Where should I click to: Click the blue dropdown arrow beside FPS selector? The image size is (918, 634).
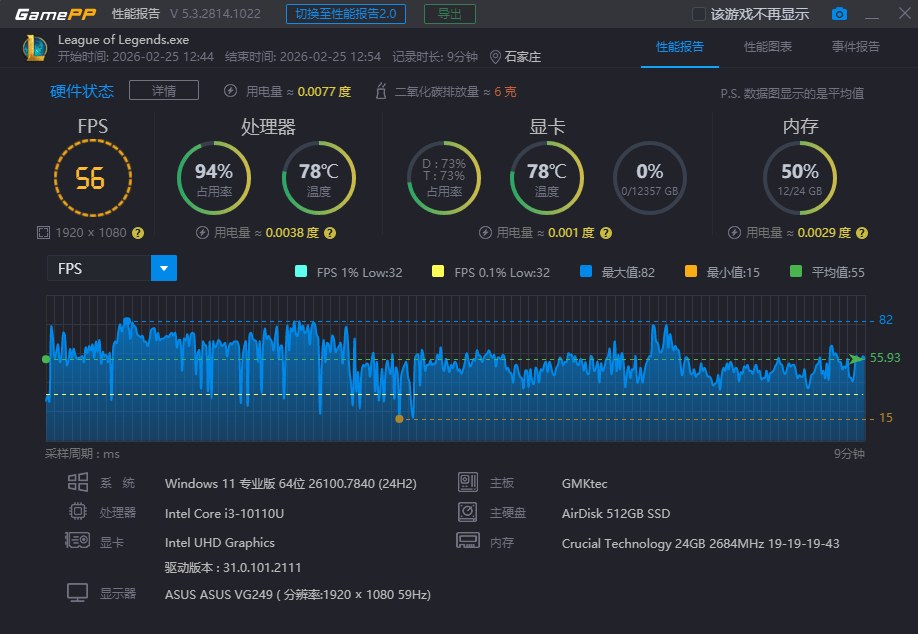(163, 268)
